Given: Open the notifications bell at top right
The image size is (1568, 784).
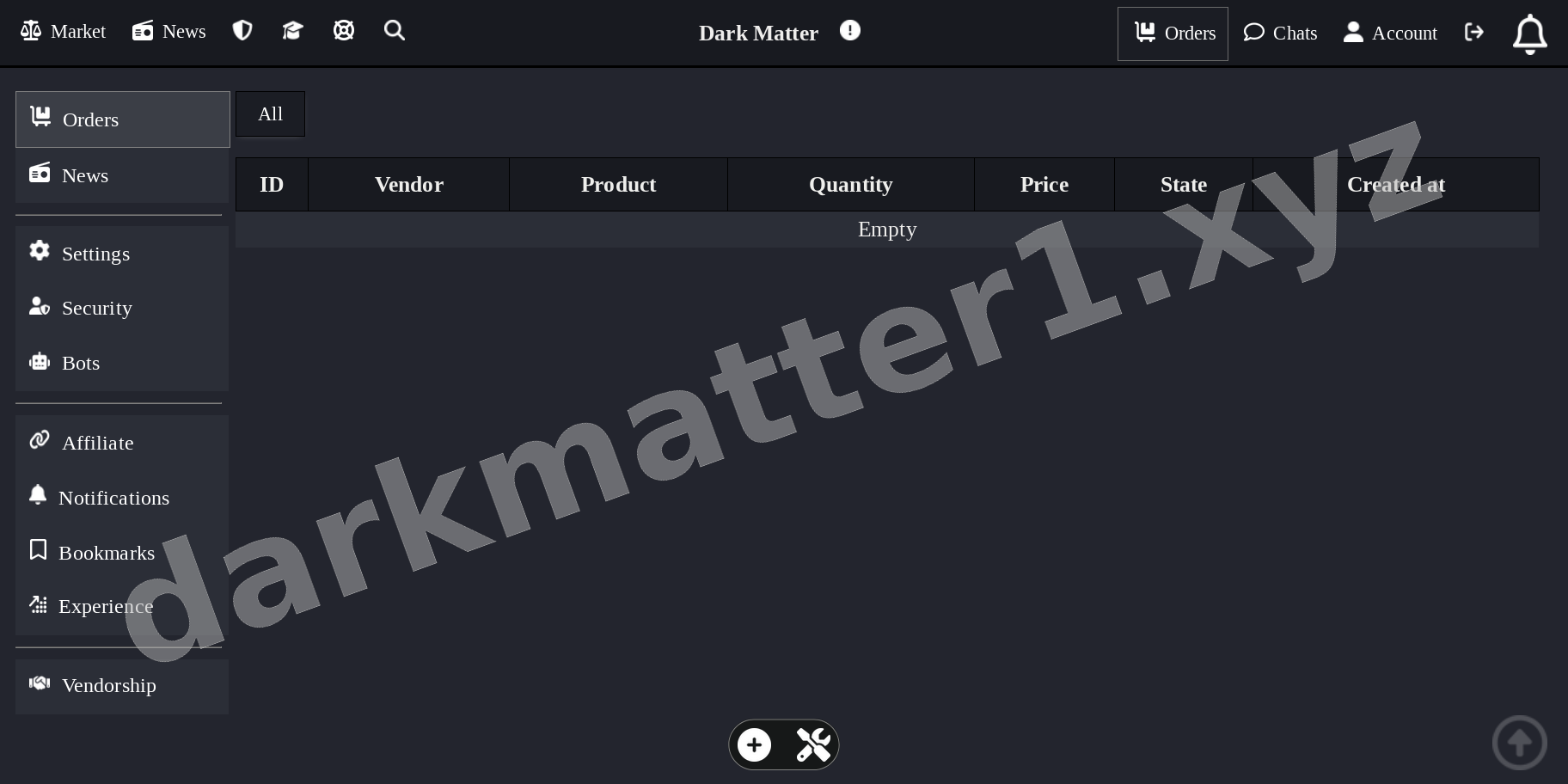Looking at the screenshot, I should 1529,33.
